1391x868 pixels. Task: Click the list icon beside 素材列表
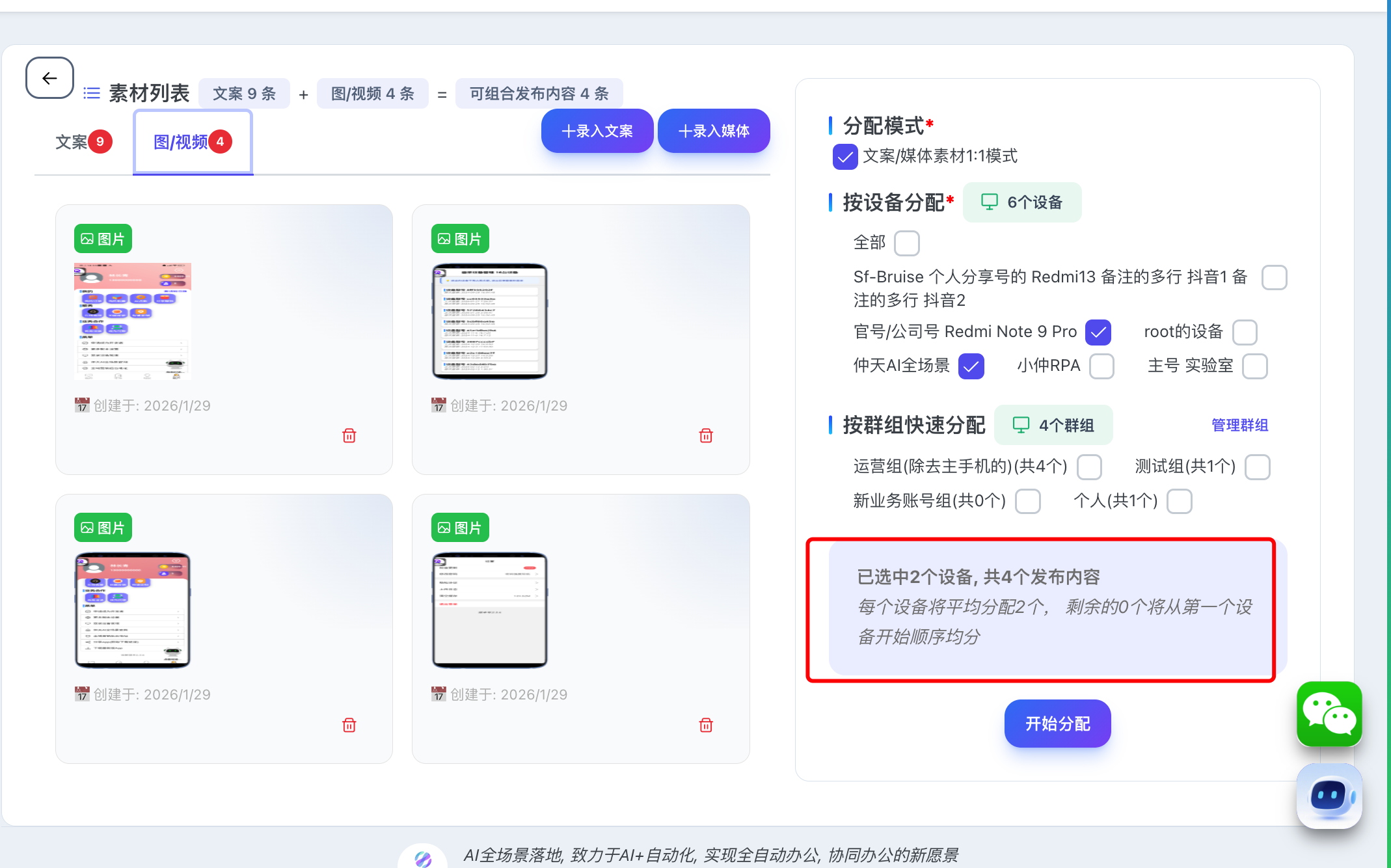[x=92, y=94]
